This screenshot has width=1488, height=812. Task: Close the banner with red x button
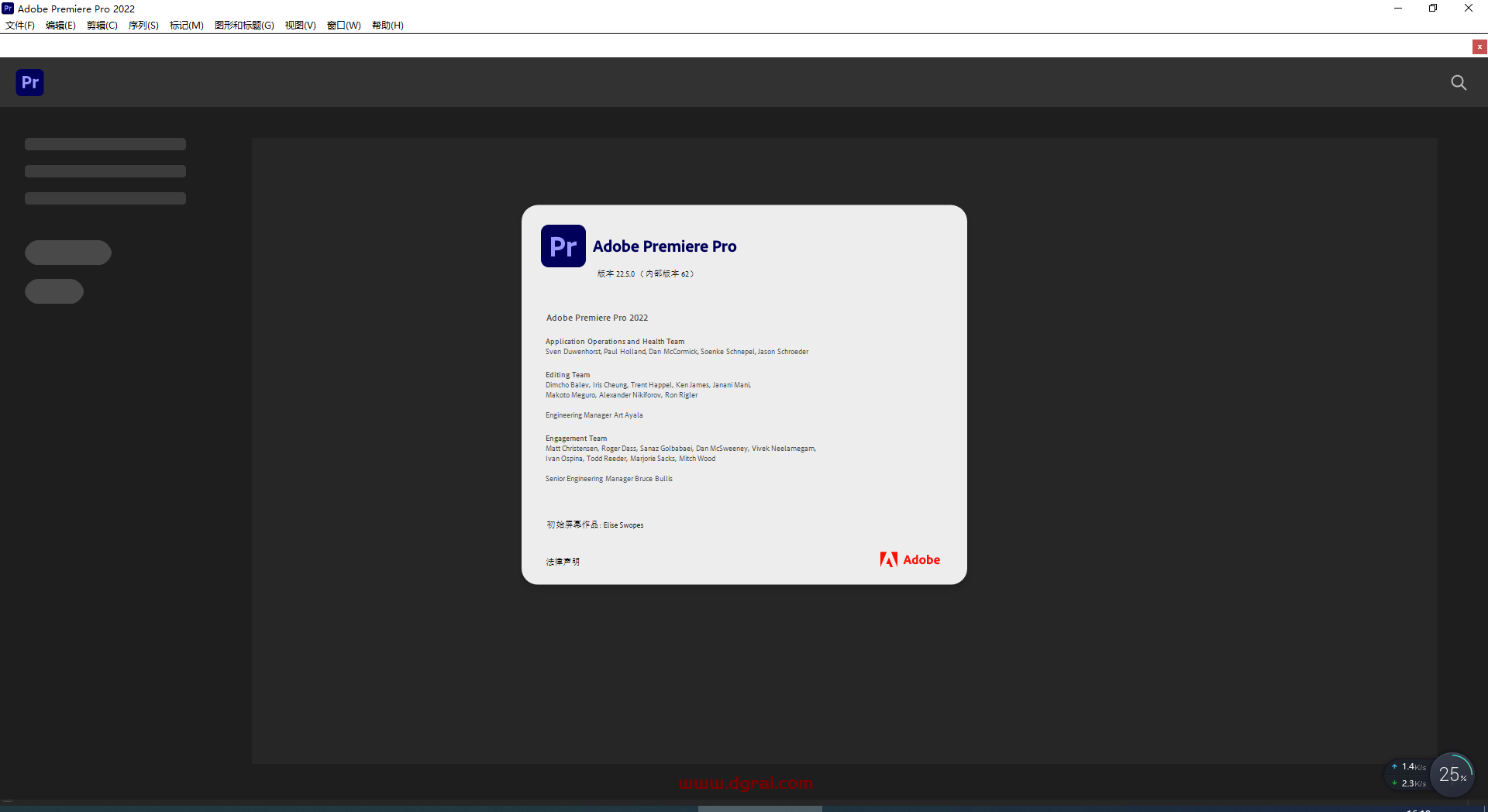click(1479, 47)
